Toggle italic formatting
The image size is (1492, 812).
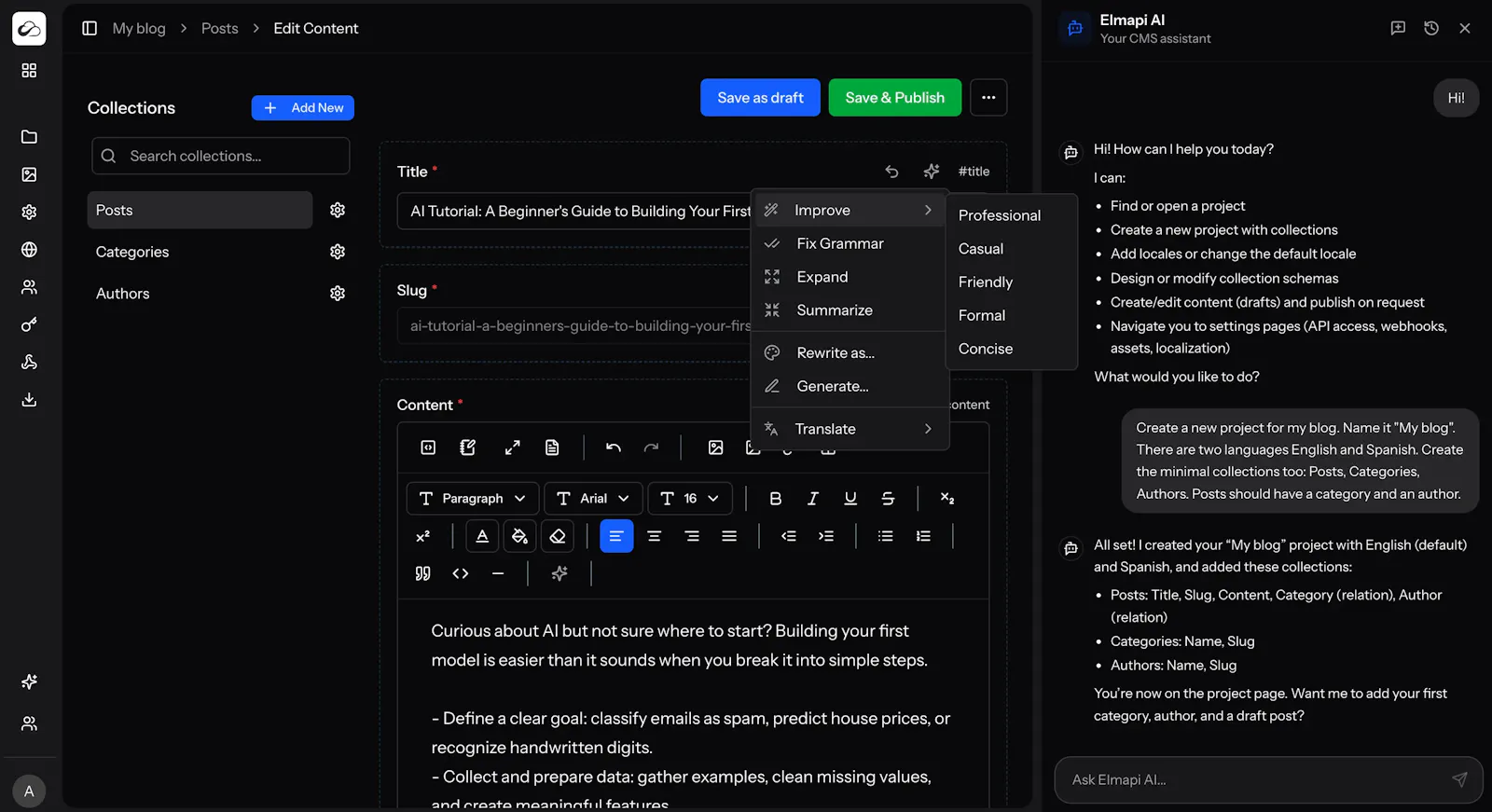coord(813,499)
